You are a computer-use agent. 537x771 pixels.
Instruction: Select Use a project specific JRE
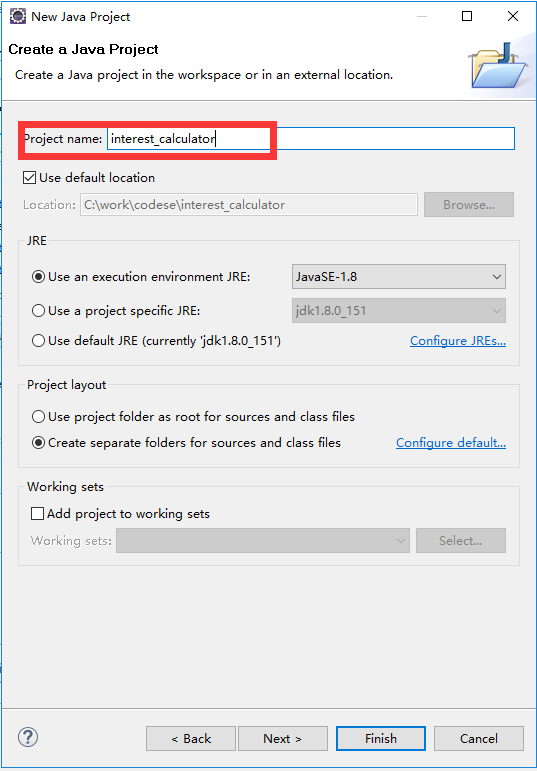[x=38, y=311]
